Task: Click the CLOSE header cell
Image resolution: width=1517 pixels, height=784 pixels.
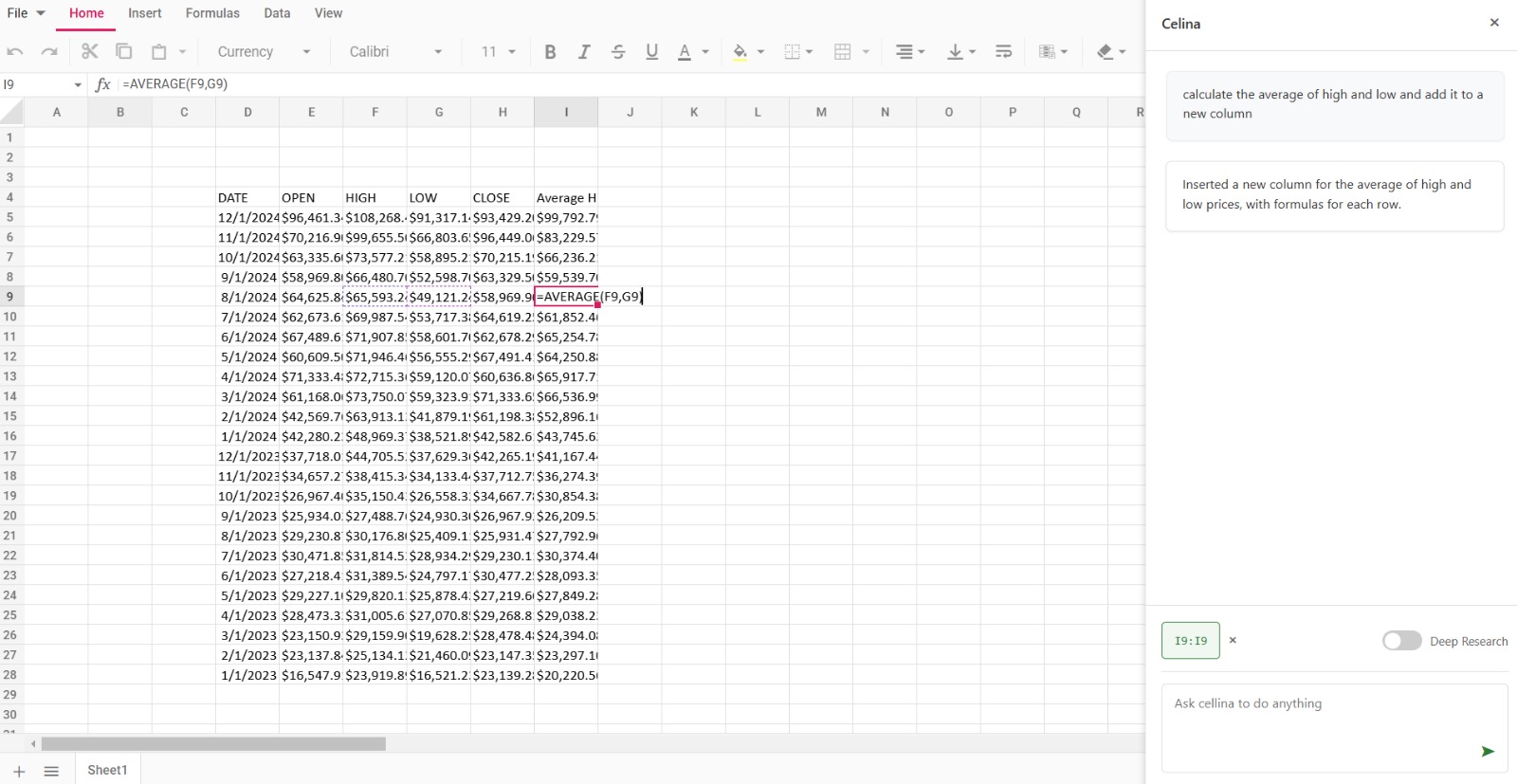Action: pyautogui.click(x=503, y=197)
